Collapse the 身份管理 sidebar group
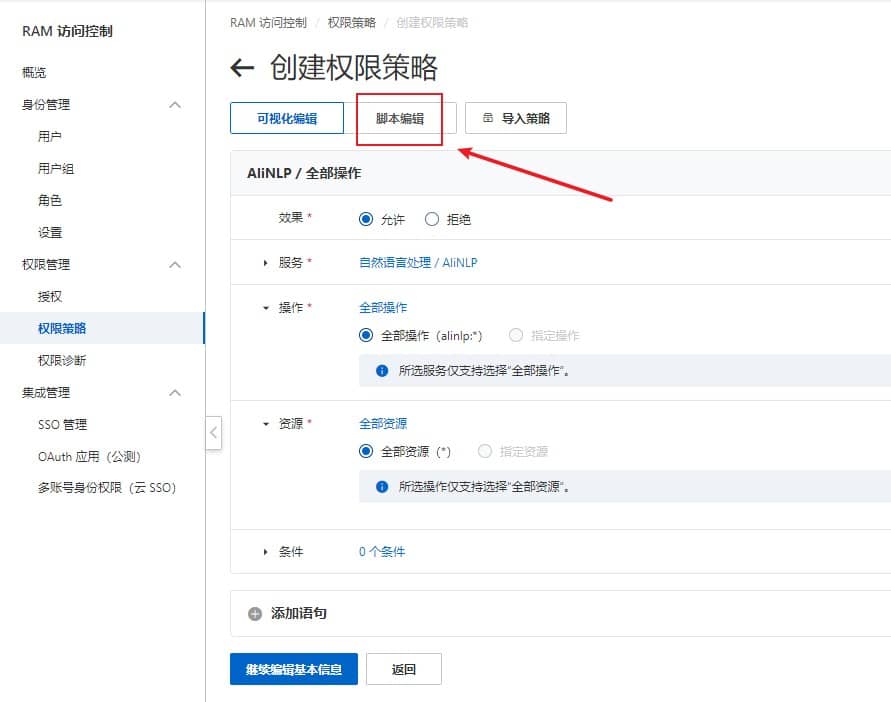891x702 pixels. (x=175, y=105)
